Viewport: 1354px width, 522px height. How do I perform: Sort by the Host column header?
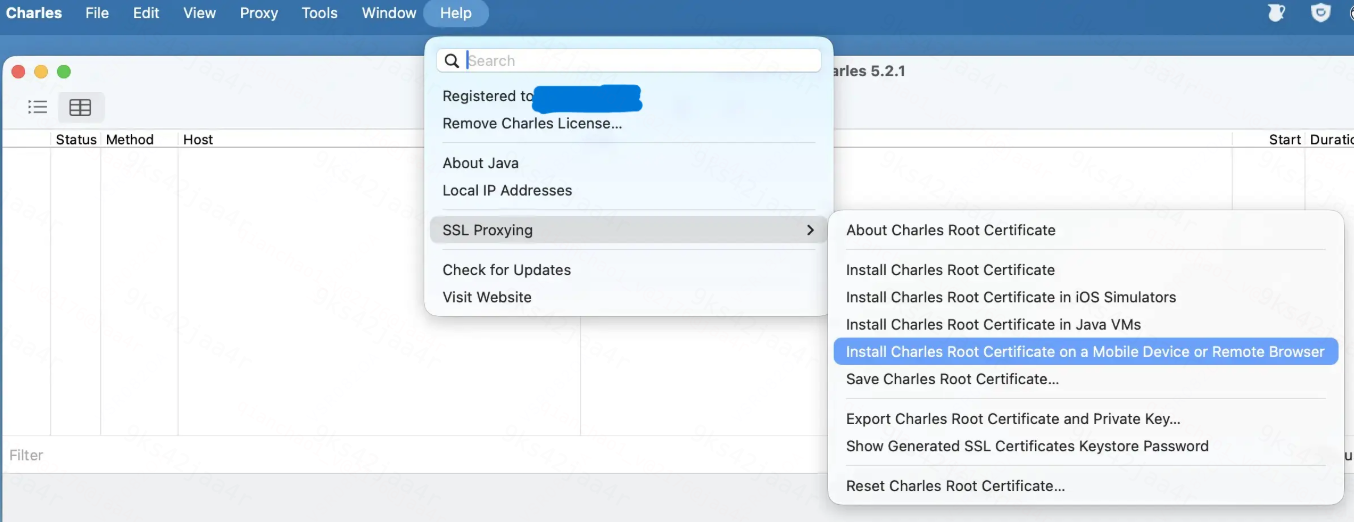[198, 140]
